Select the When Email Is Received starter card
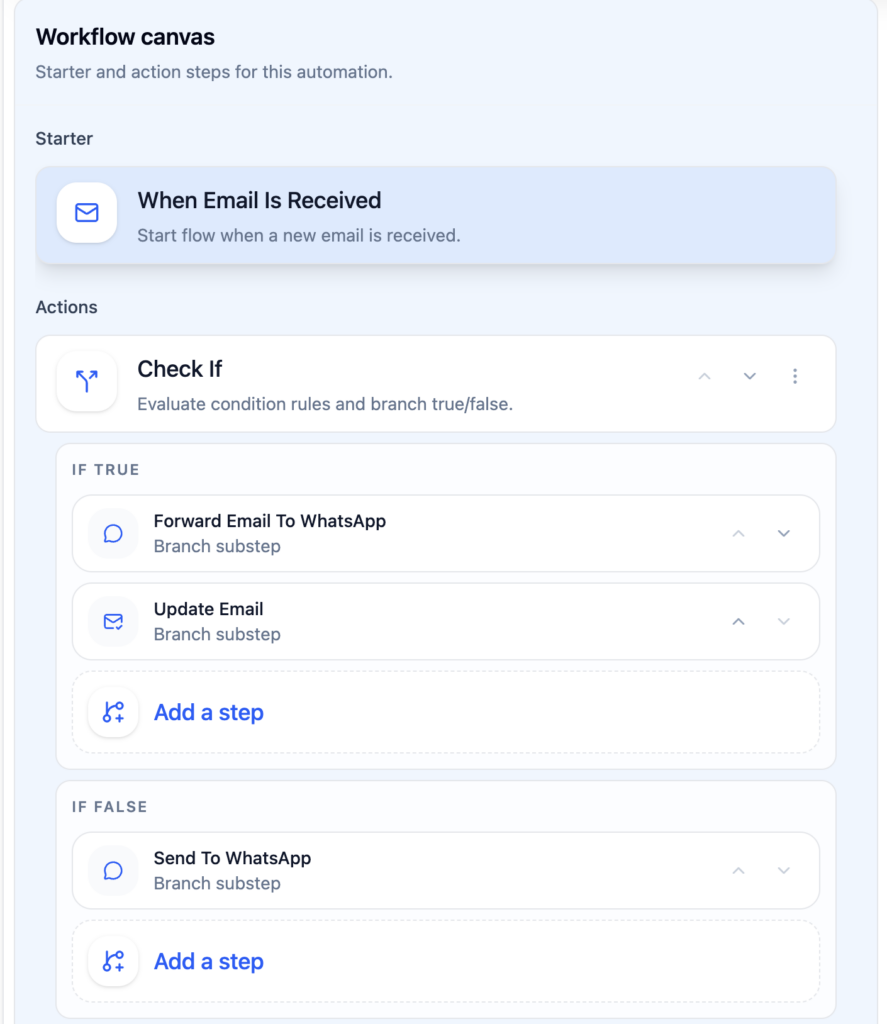The image size is (887, 1024). click(435, 215)
